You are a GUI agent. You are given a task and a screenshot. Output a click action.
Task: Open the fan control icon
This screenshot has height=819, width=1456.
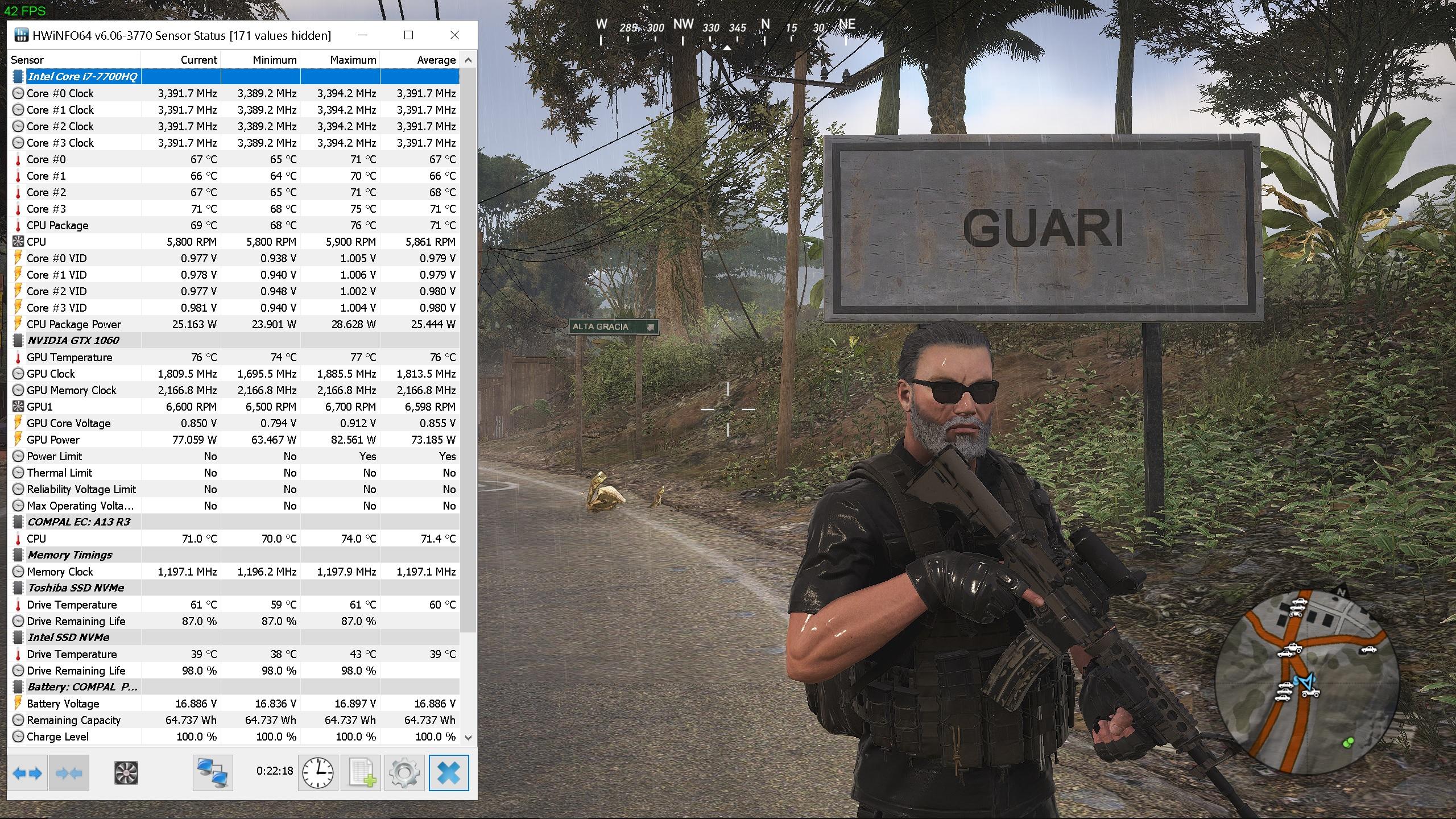(126, 773)
